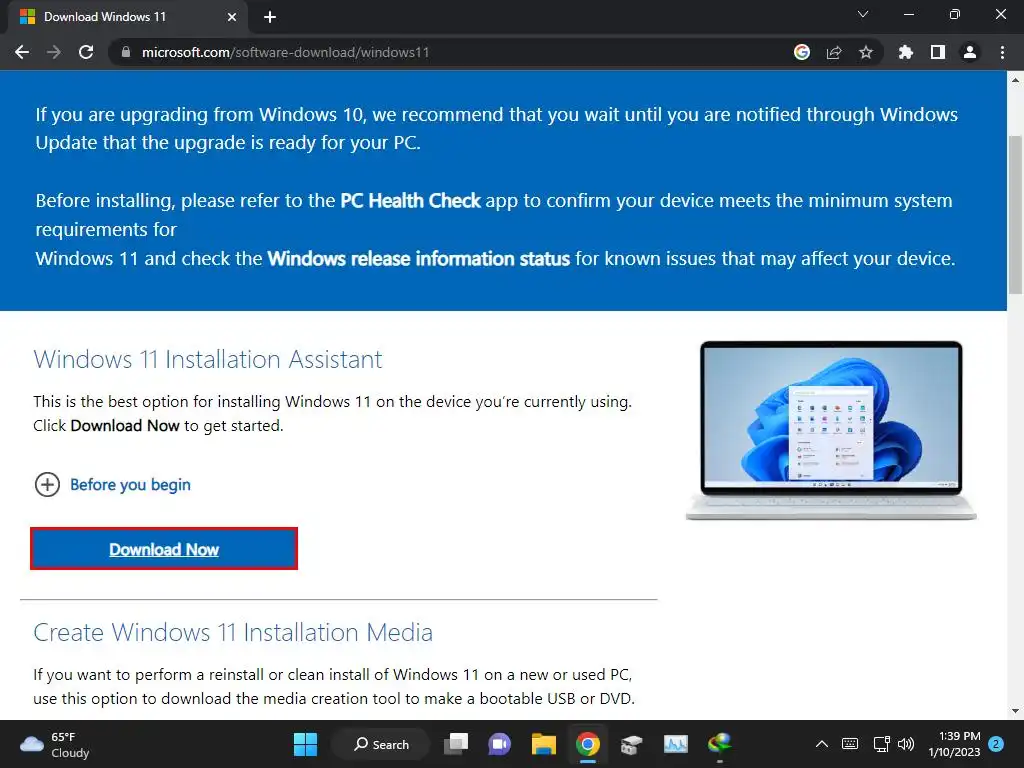This screenshot has height=768, width=1024.
Task: Select the Download Windows 11 tab
Action: pos(127,17)
